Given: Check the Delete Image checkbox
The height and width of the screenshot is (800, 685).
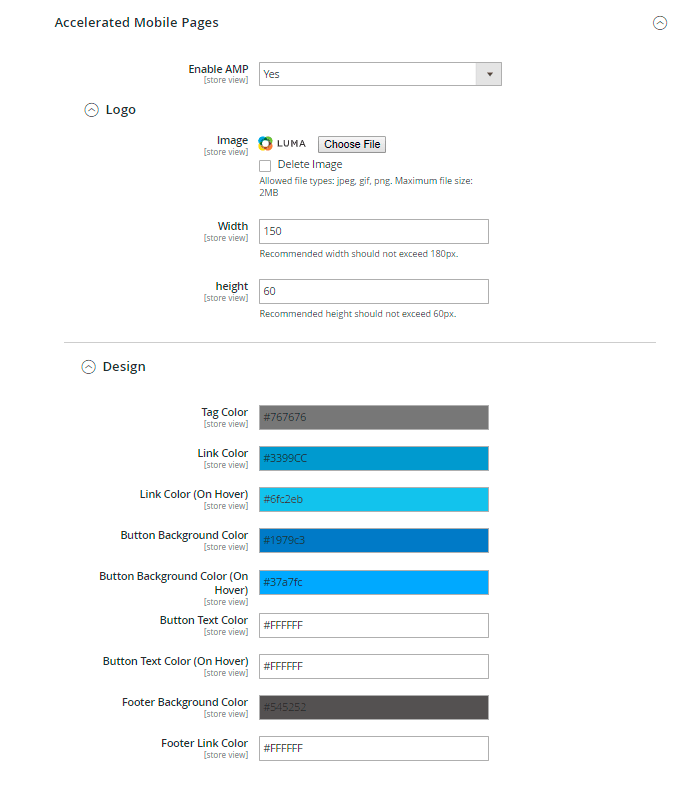Looking at the screenshot, I should (x=265, y=165).
